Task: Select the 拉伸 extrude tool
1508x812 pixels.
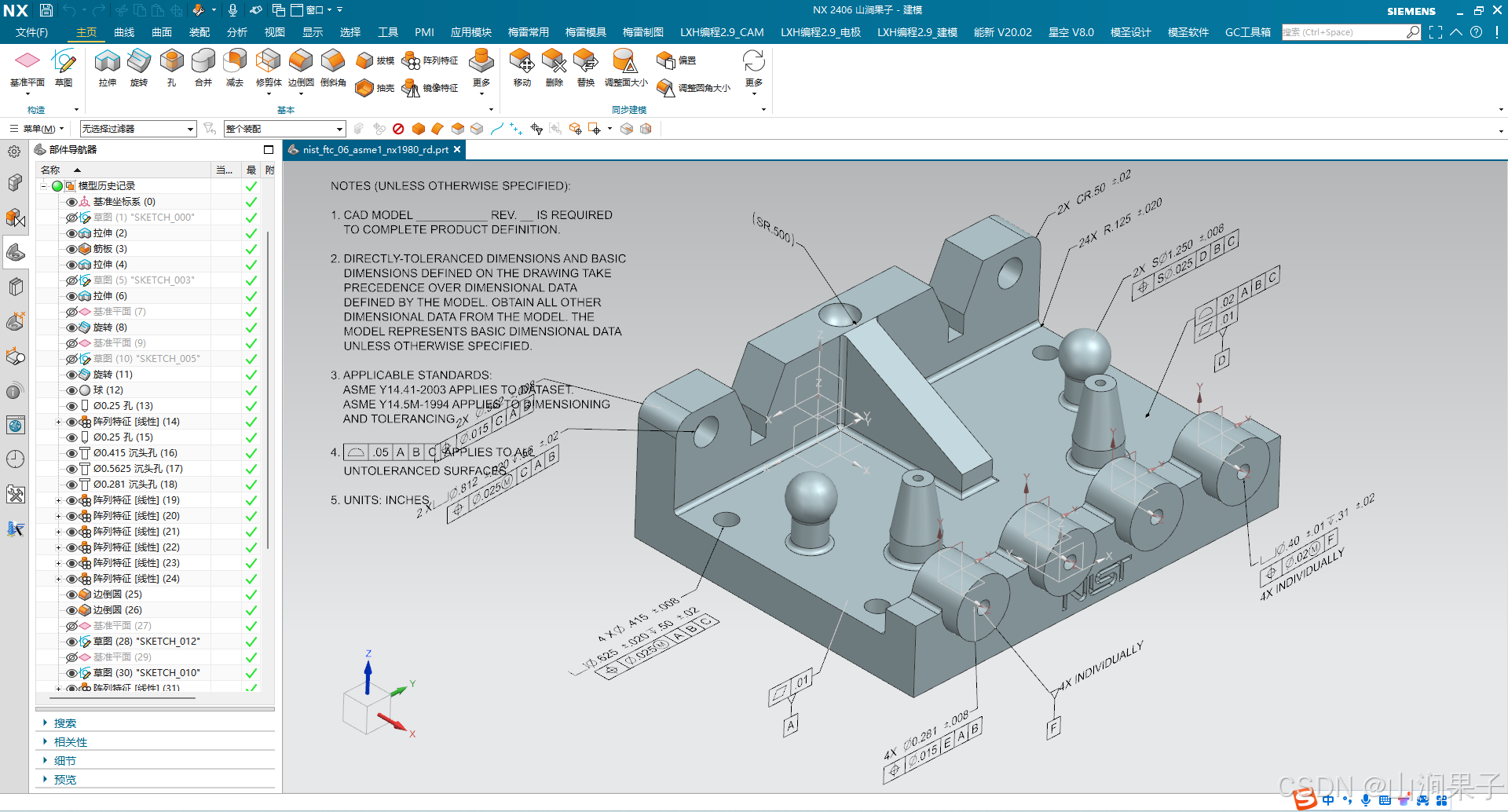Action: click(x=108, y=68)
